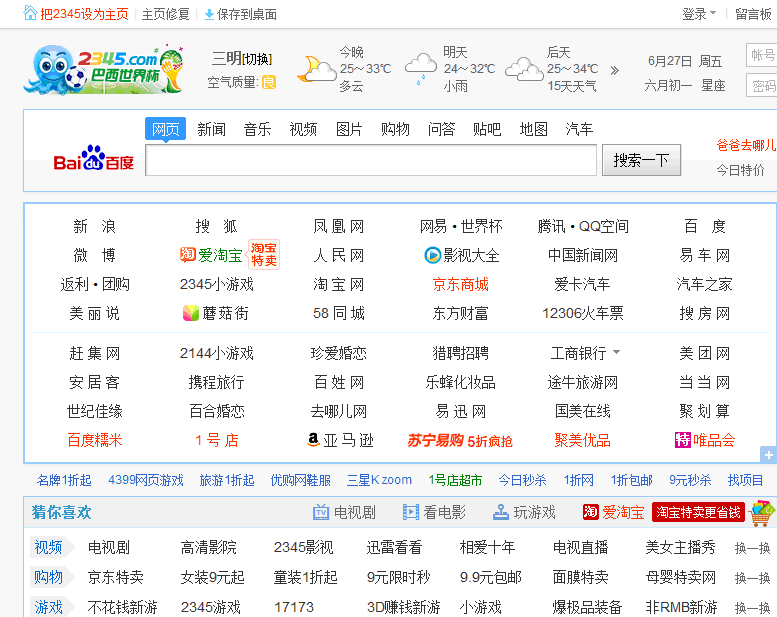Open the 百度糯米 link
This screenshot has height=617, width=777.
click(x=95, y=440)
